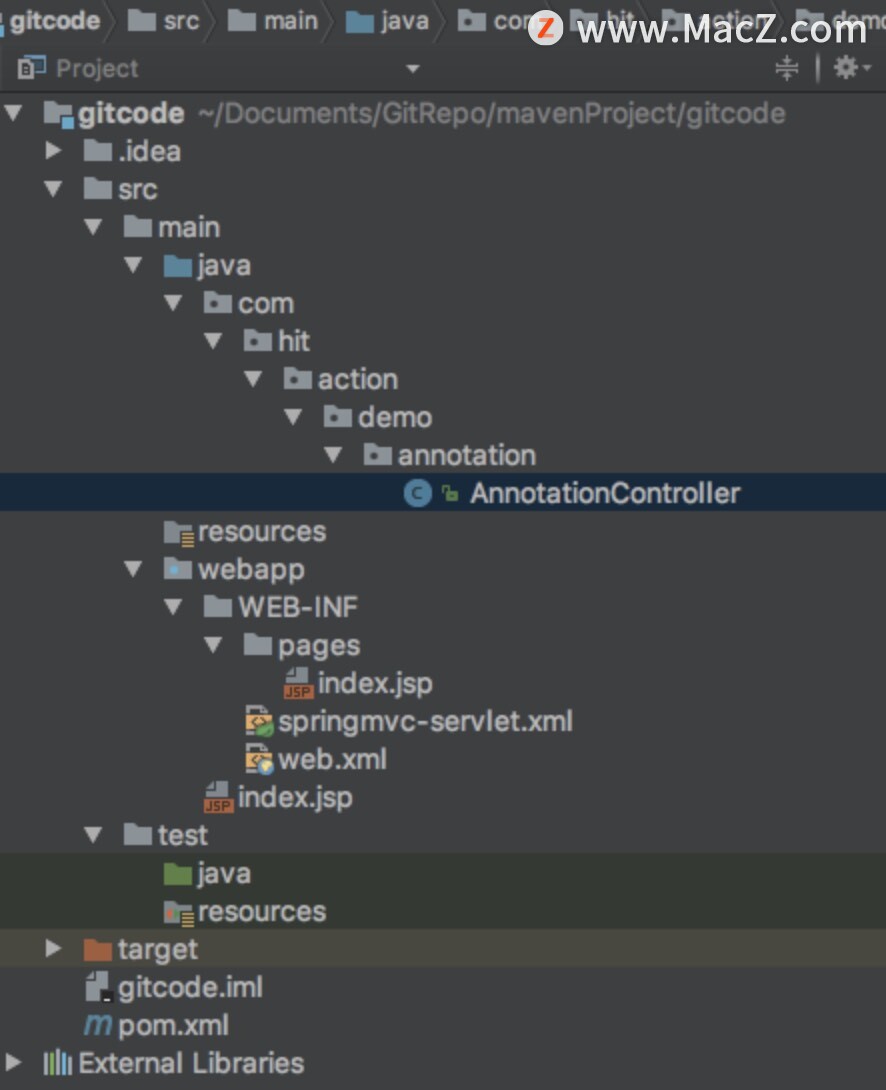Click the blue java source root icon
Screen dimensions: 886x1090
coord(178,265)
